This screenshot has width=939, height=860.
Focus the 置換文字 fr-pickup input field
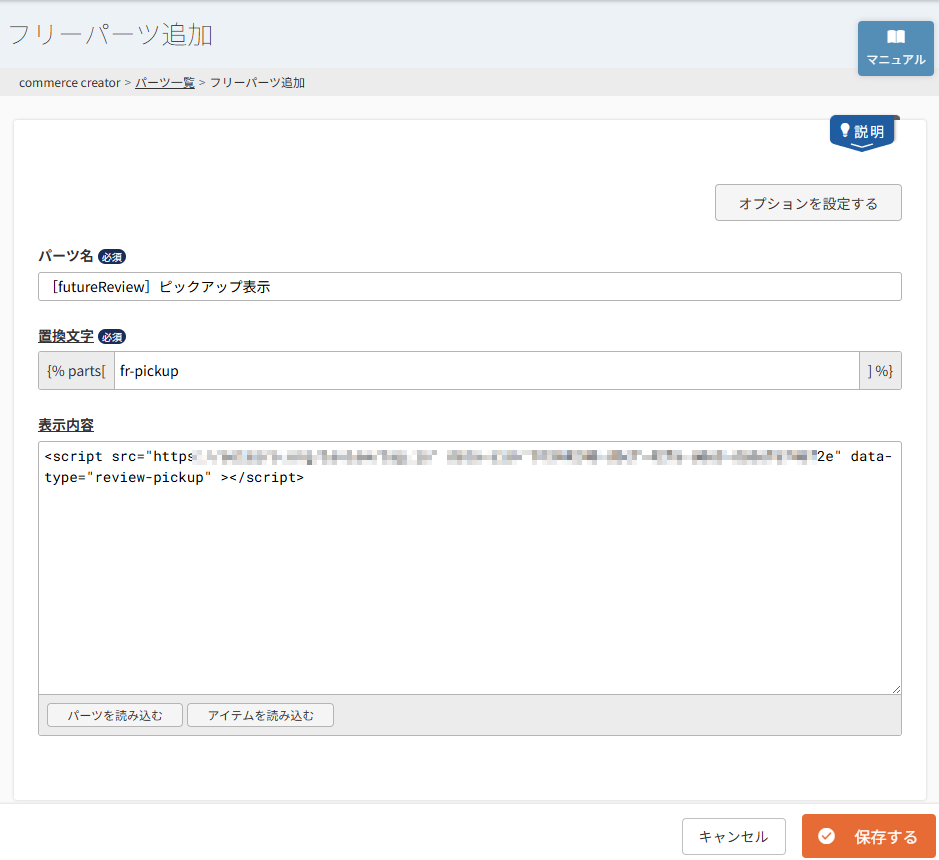point(486,371)
